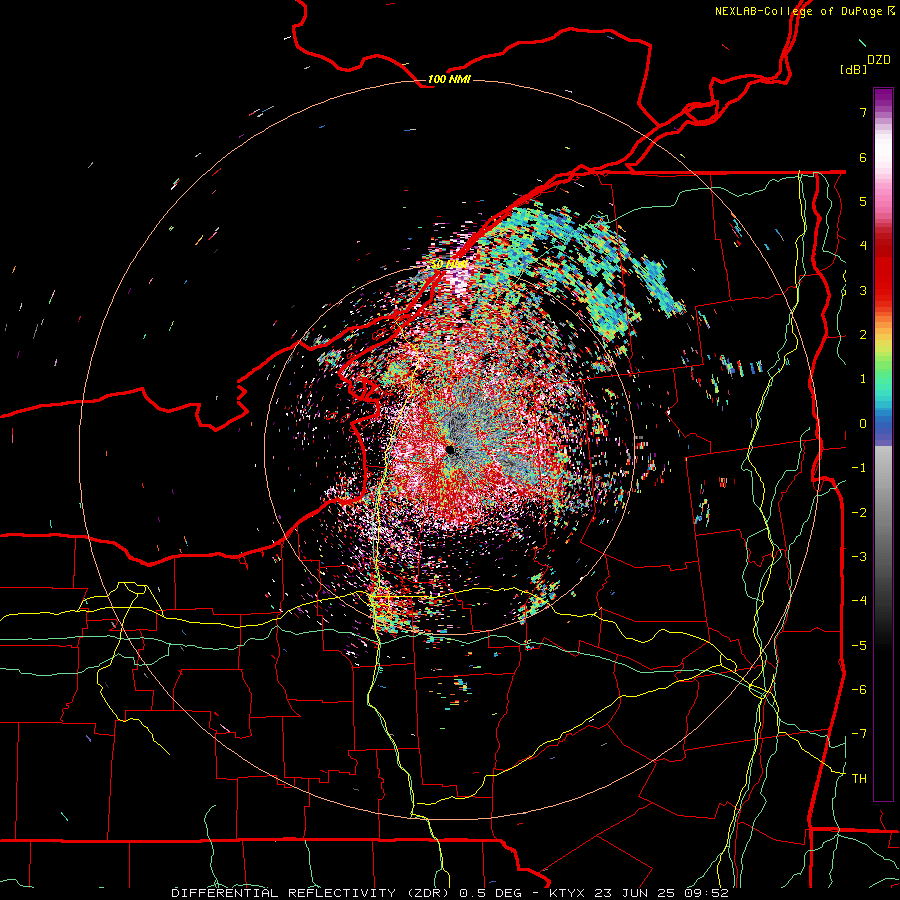The height and width of the screenshot is (900, 900).
Task: Select the 6 value on the scale
Action: click(863, 157)
